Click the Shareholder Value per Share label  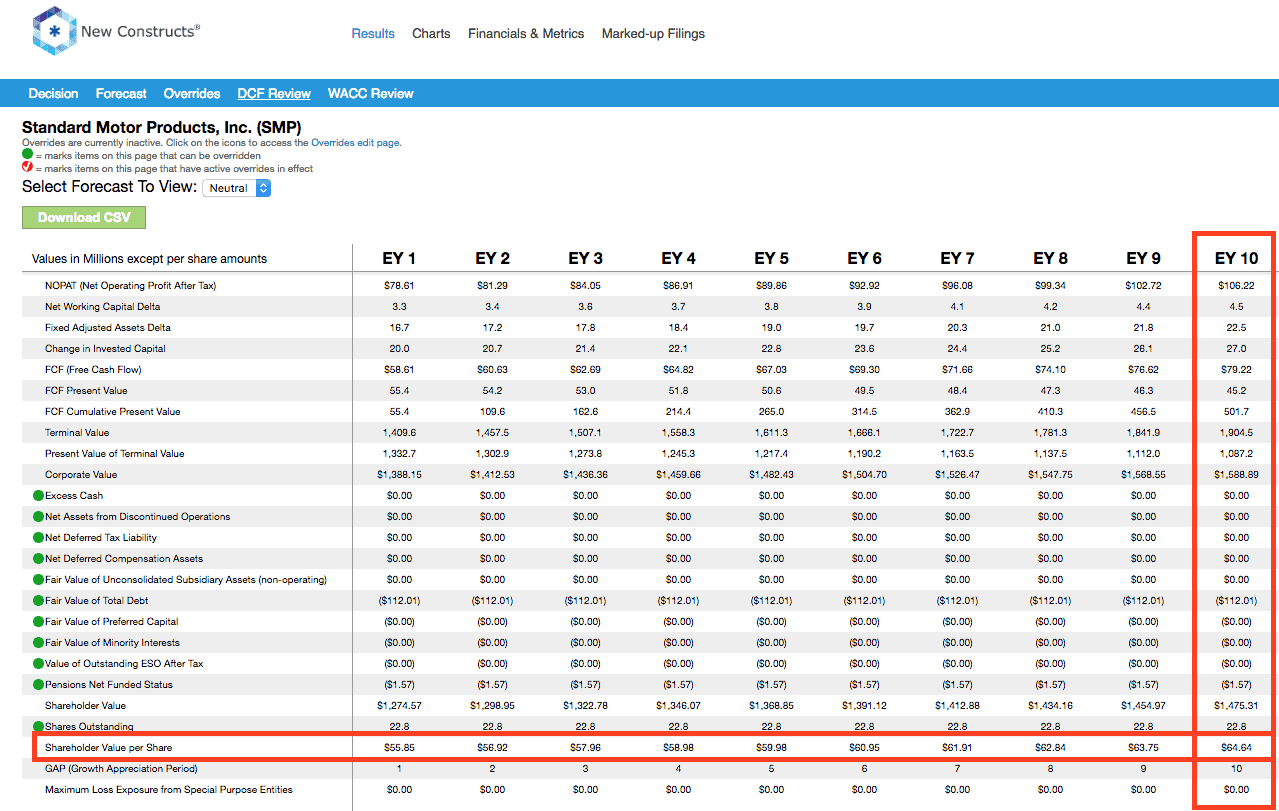pyautogui.click(x=108, y=748)
